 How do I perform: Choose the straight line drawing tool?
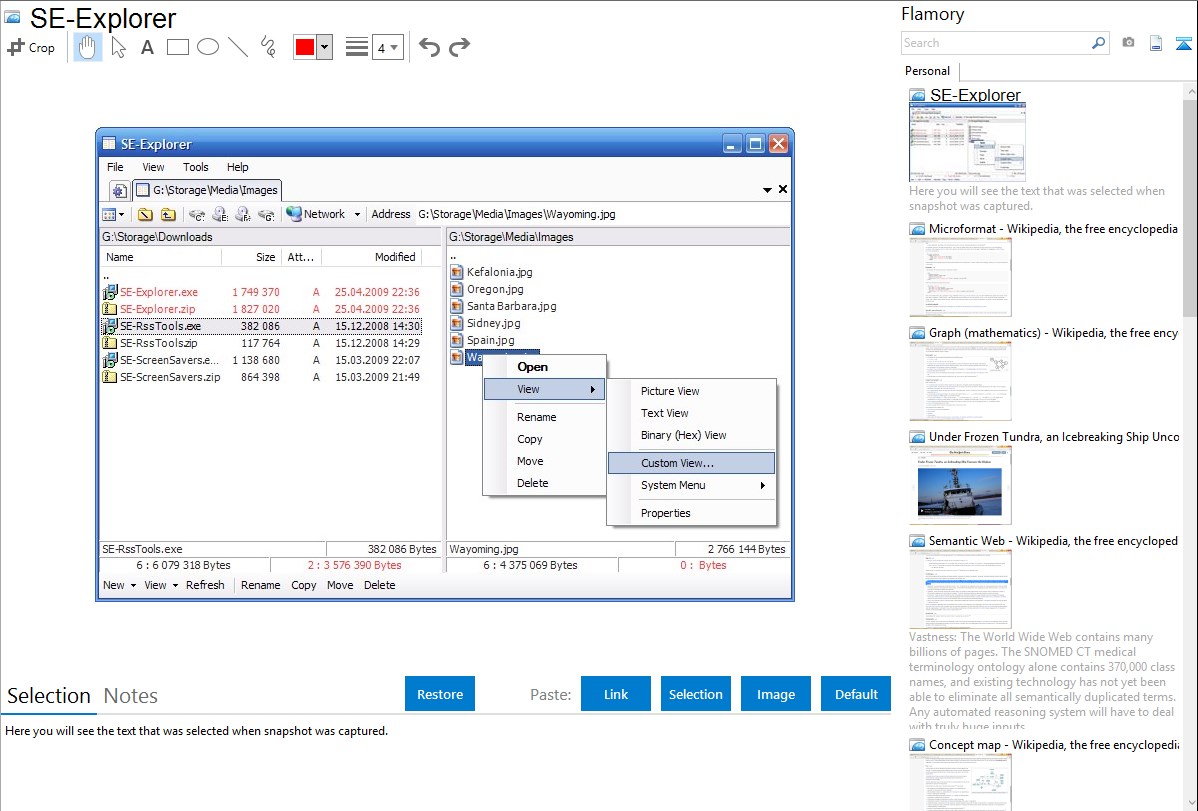[238, 47]
